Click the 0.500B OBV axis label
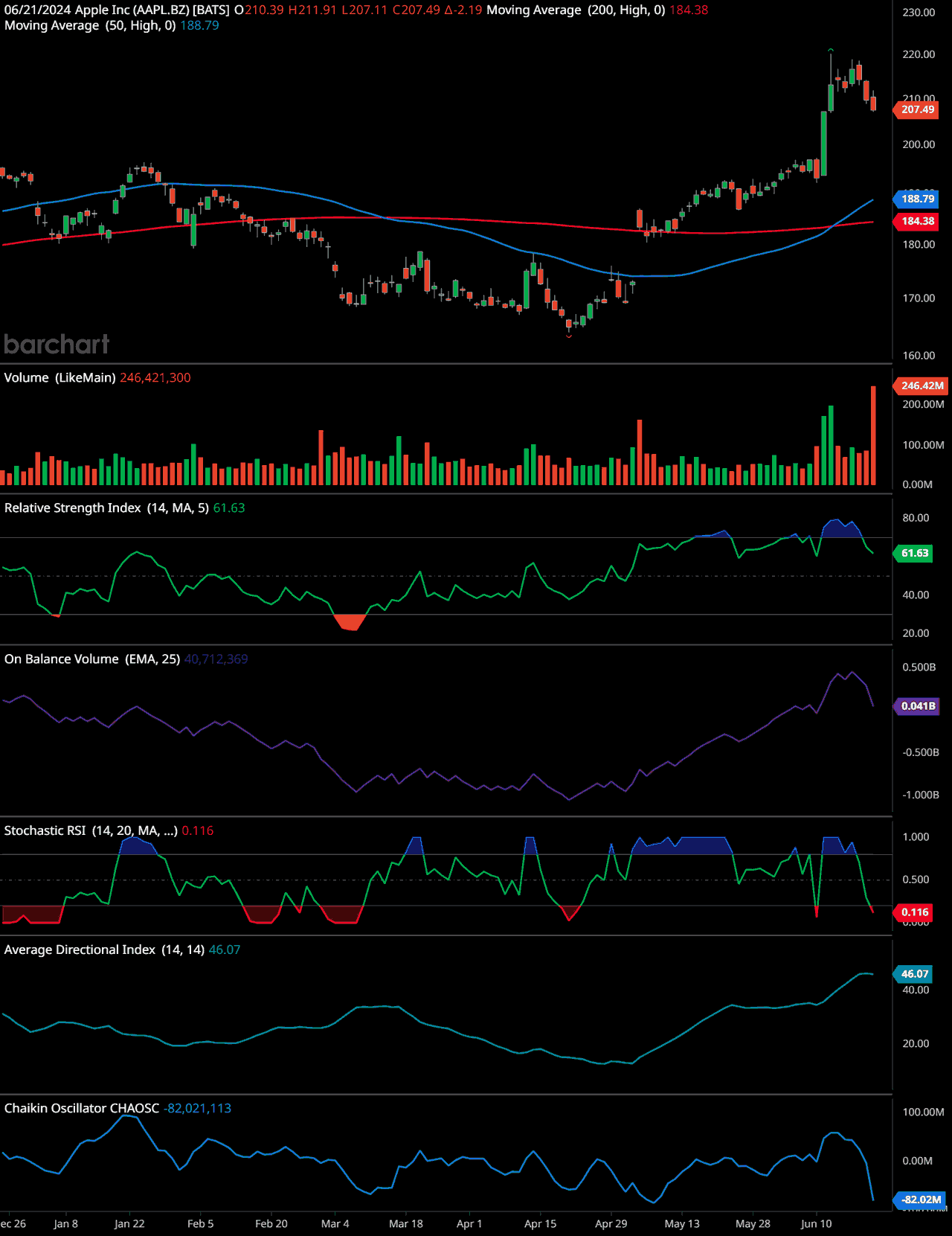This screenshot has height=1236, width=952. coord(919,667)
